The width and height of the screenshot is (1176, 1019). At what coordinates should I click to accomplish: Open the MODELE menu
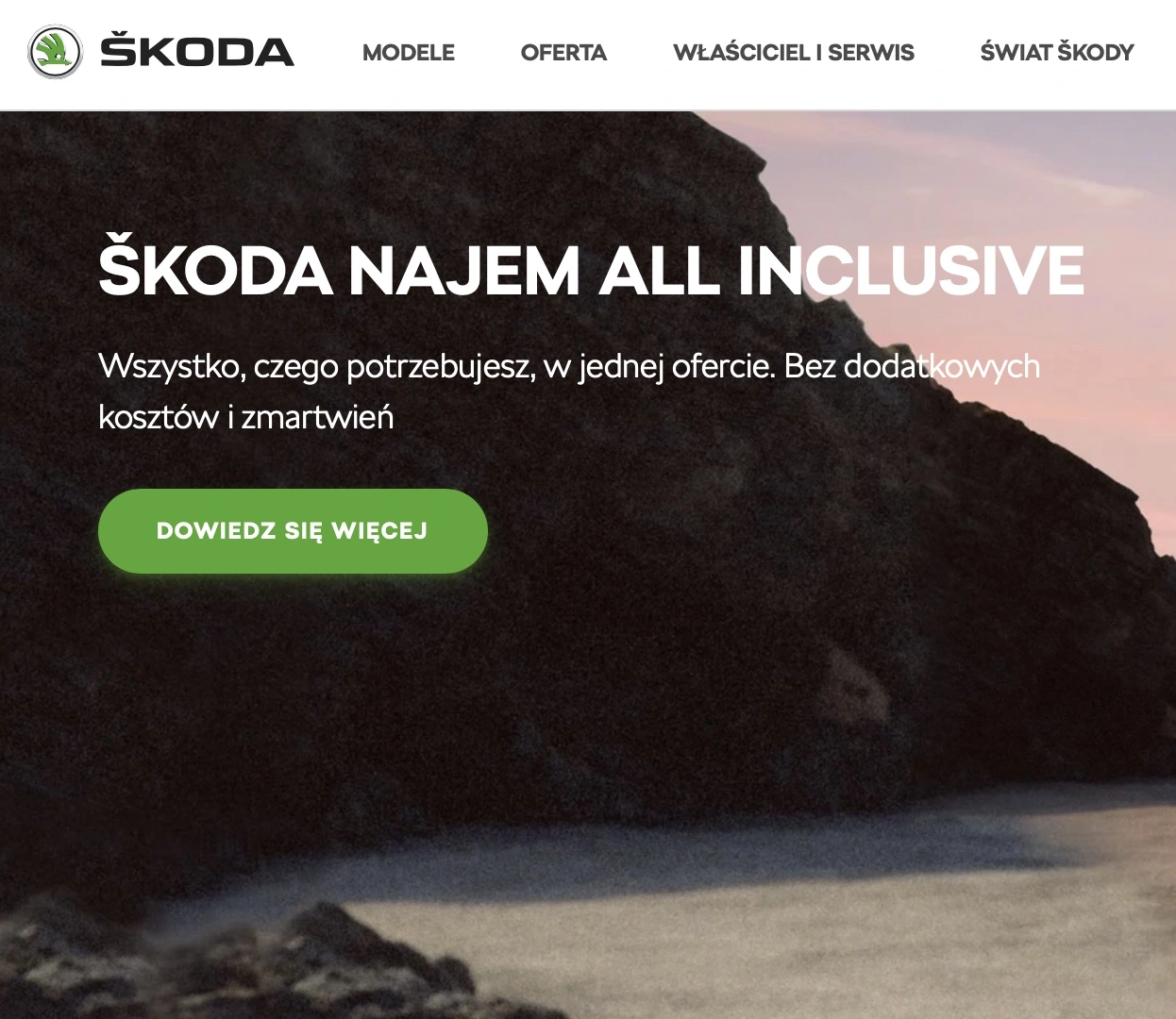409,53
